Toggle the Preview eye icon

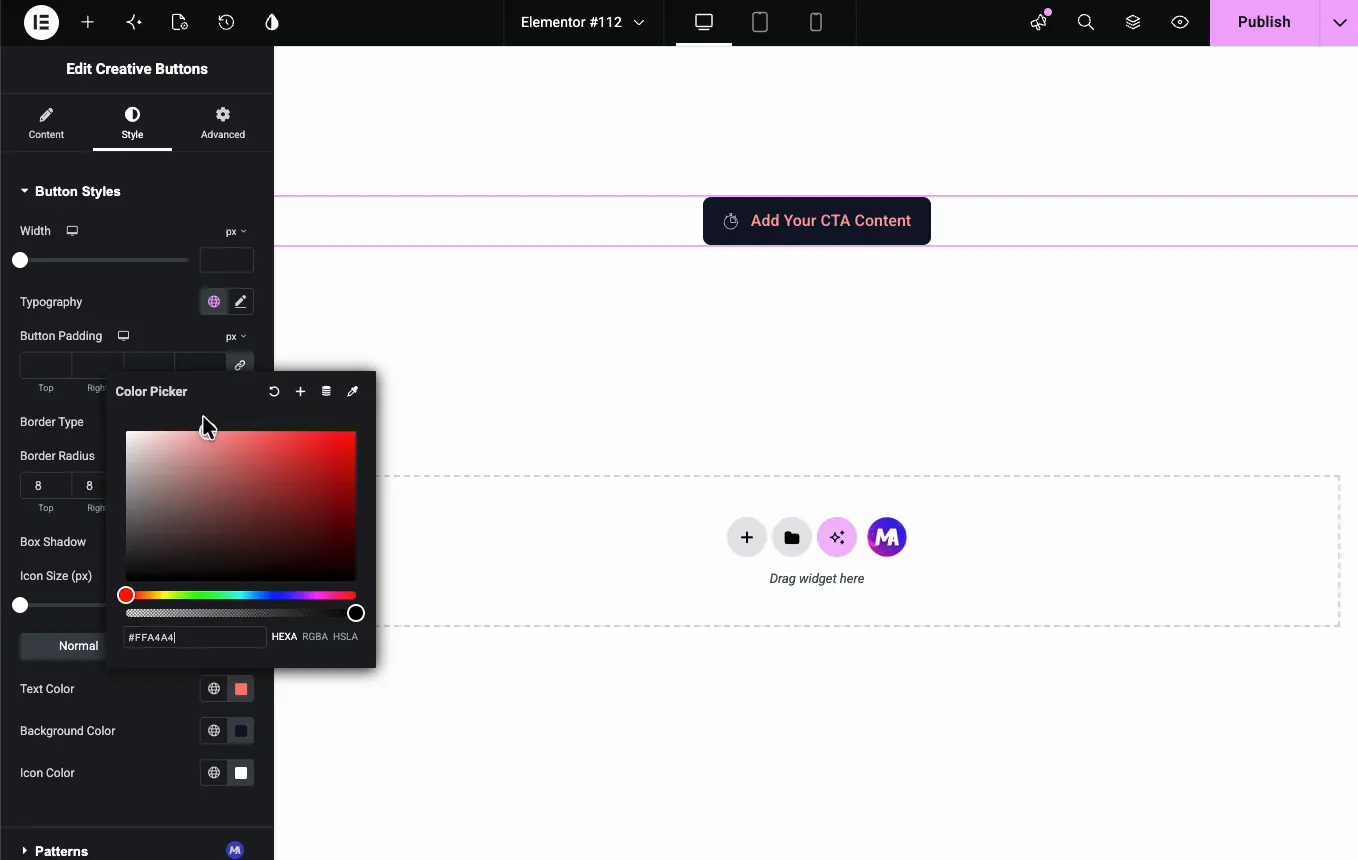1180,22
